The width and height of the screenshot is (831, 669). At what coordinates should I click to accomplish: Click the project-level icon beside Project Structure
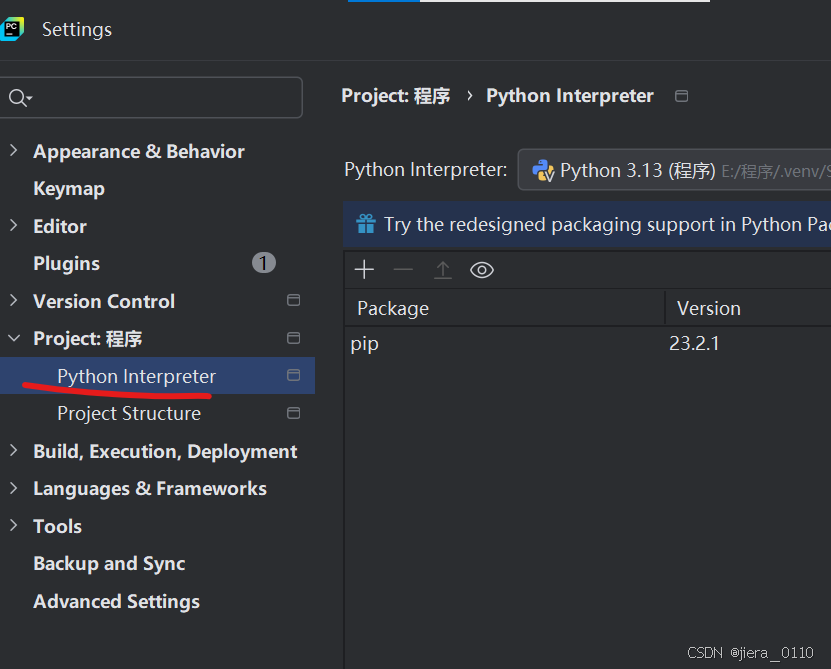[x=293, y=413]
